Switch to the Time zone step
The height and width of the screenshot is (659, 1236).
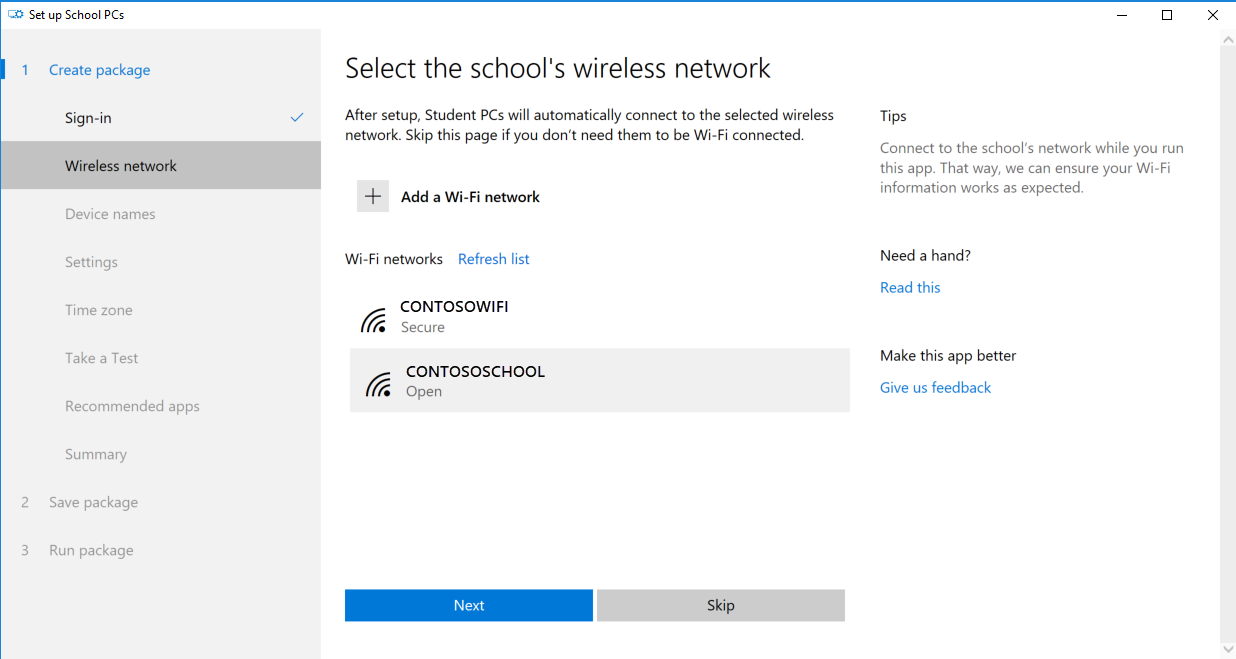99,310
